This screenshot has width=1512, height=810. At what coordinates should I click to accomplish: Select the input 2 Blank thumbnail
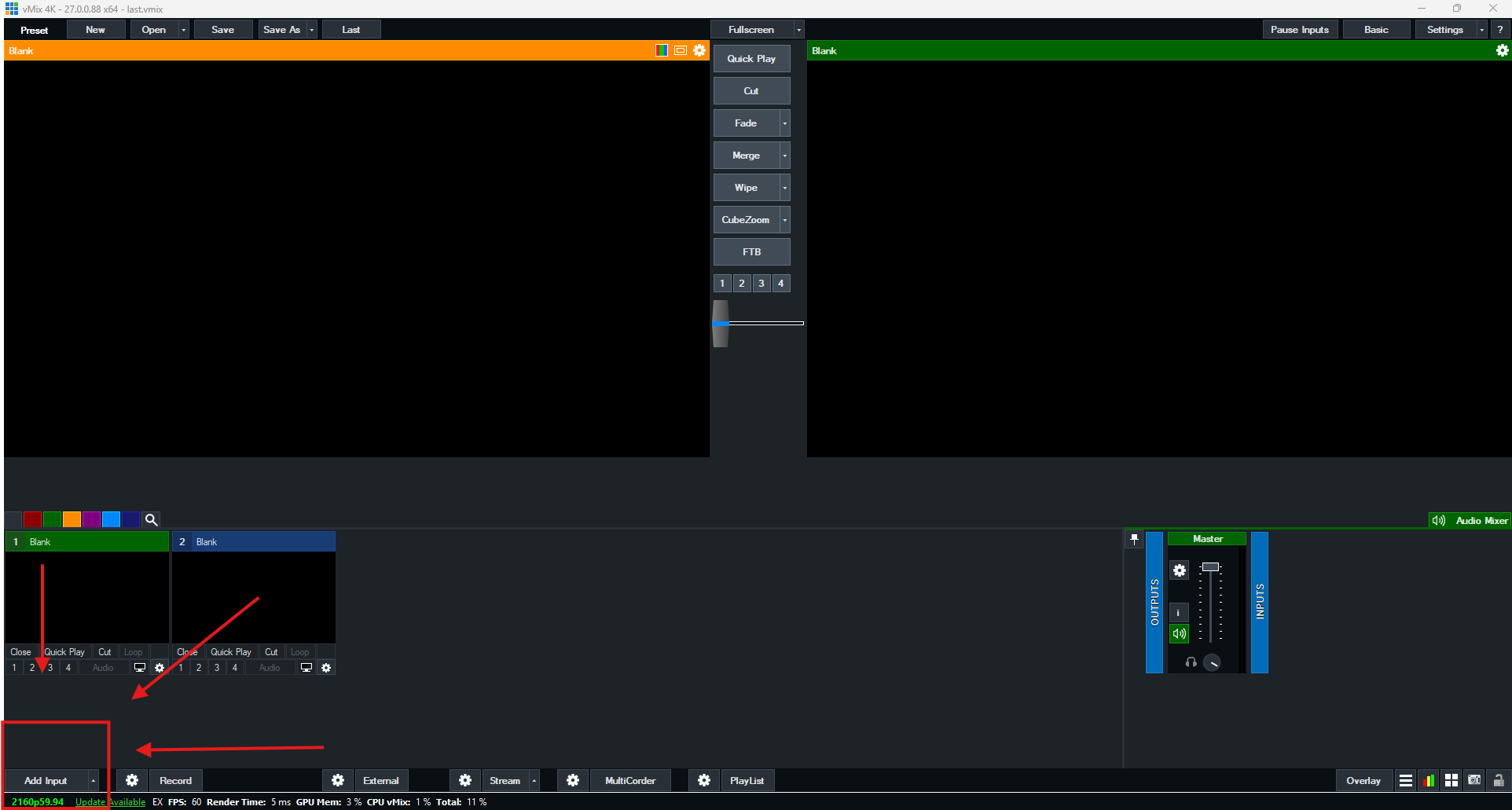[253, 597]
